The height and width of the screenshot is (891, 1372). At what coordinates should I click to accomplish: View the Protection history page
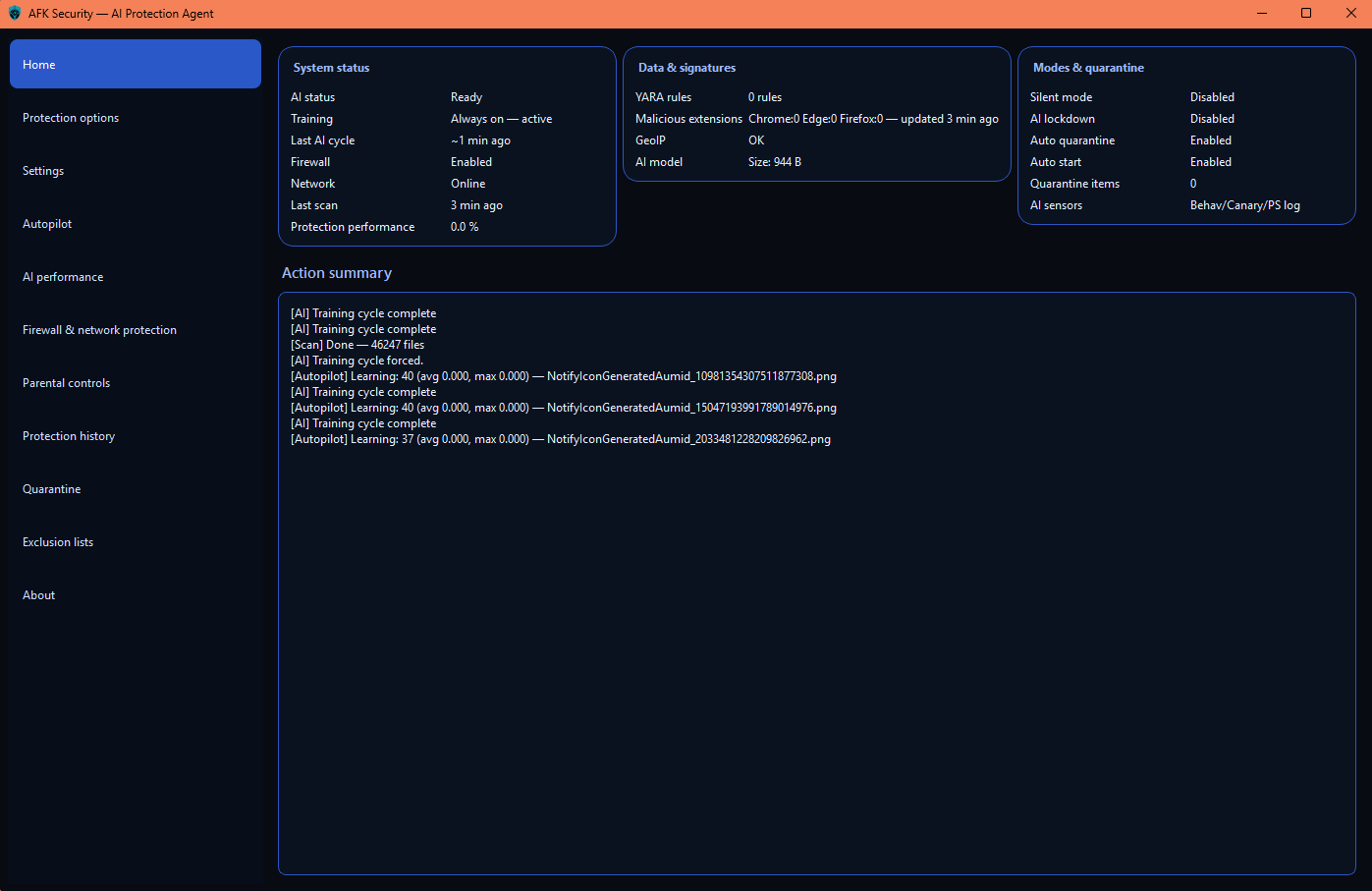(69, 436)
